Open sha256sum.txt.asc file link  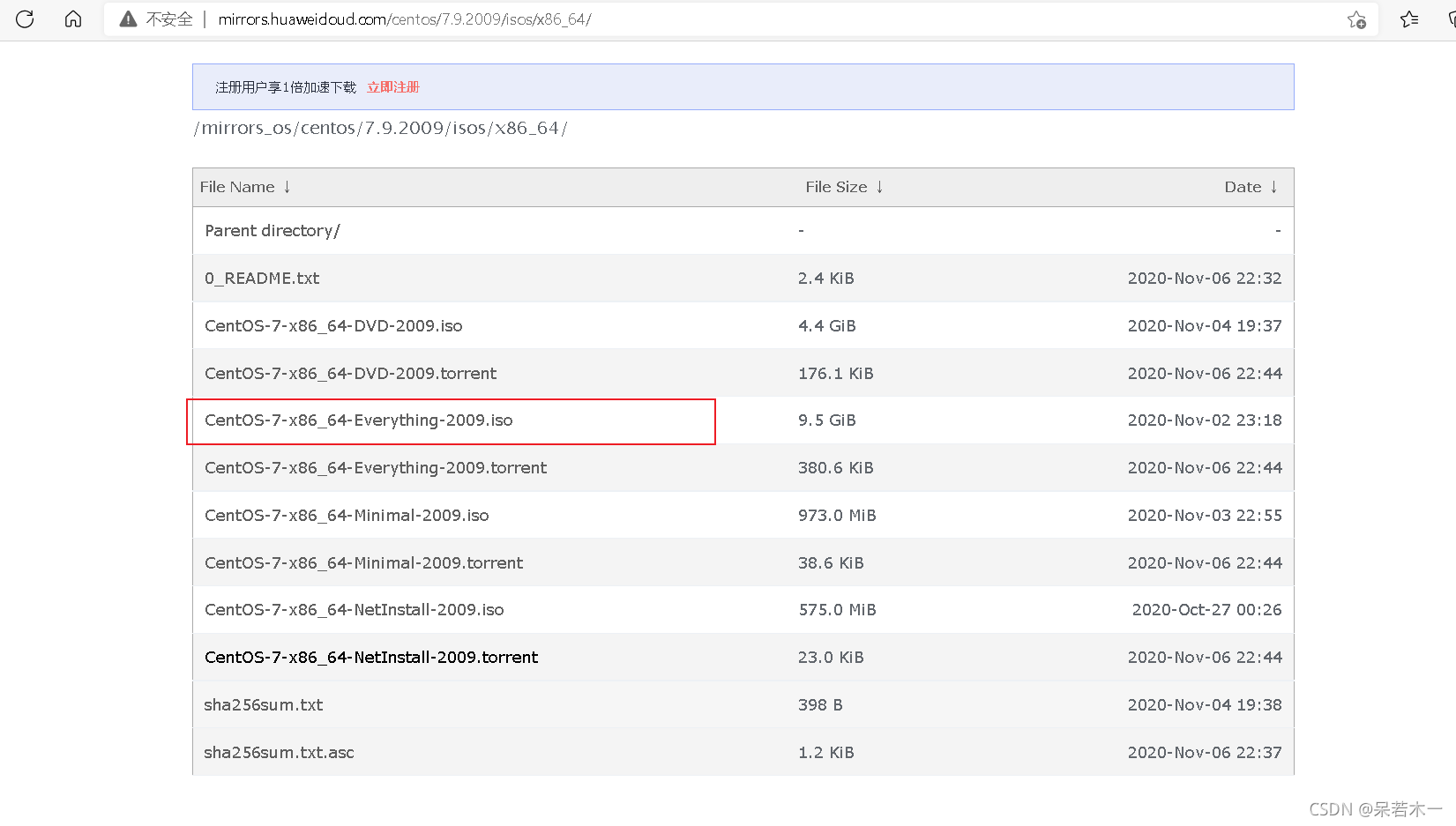click(x=279, y=753)
